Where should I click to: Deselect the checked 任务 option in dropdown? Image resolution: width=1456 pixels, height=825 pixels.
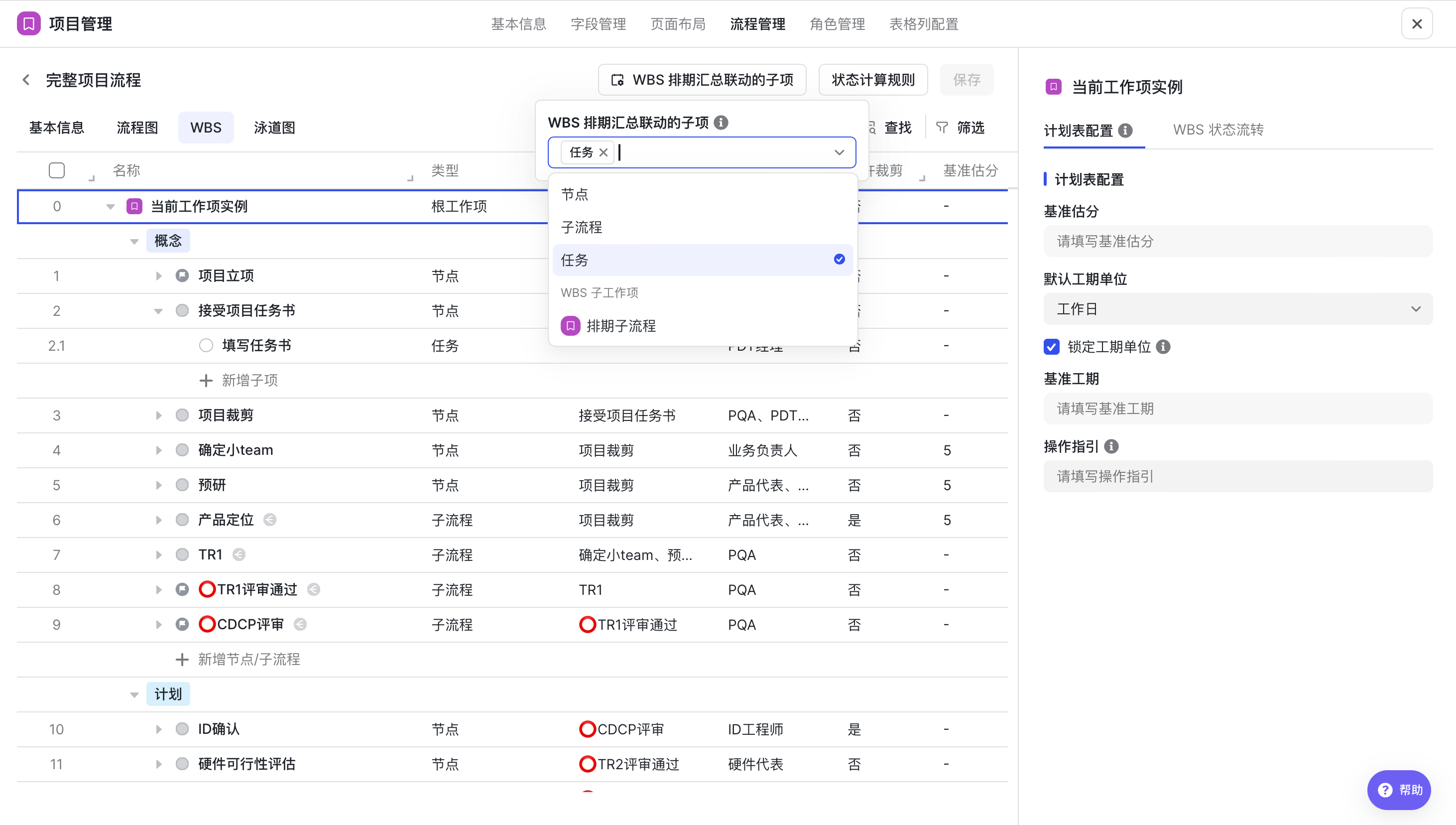(702, 260)
